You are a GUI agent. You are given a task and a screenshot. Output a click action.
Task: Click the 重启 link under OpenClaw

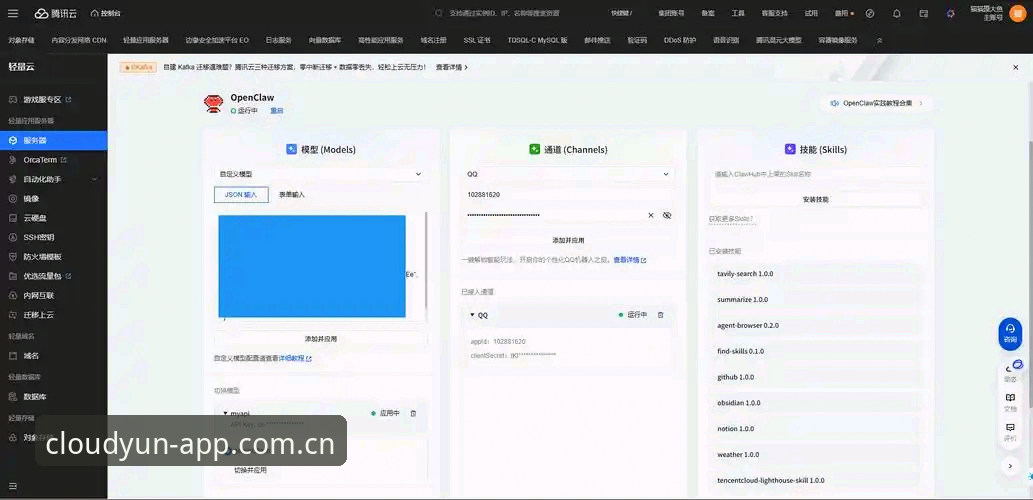click(x=277, y=111)
